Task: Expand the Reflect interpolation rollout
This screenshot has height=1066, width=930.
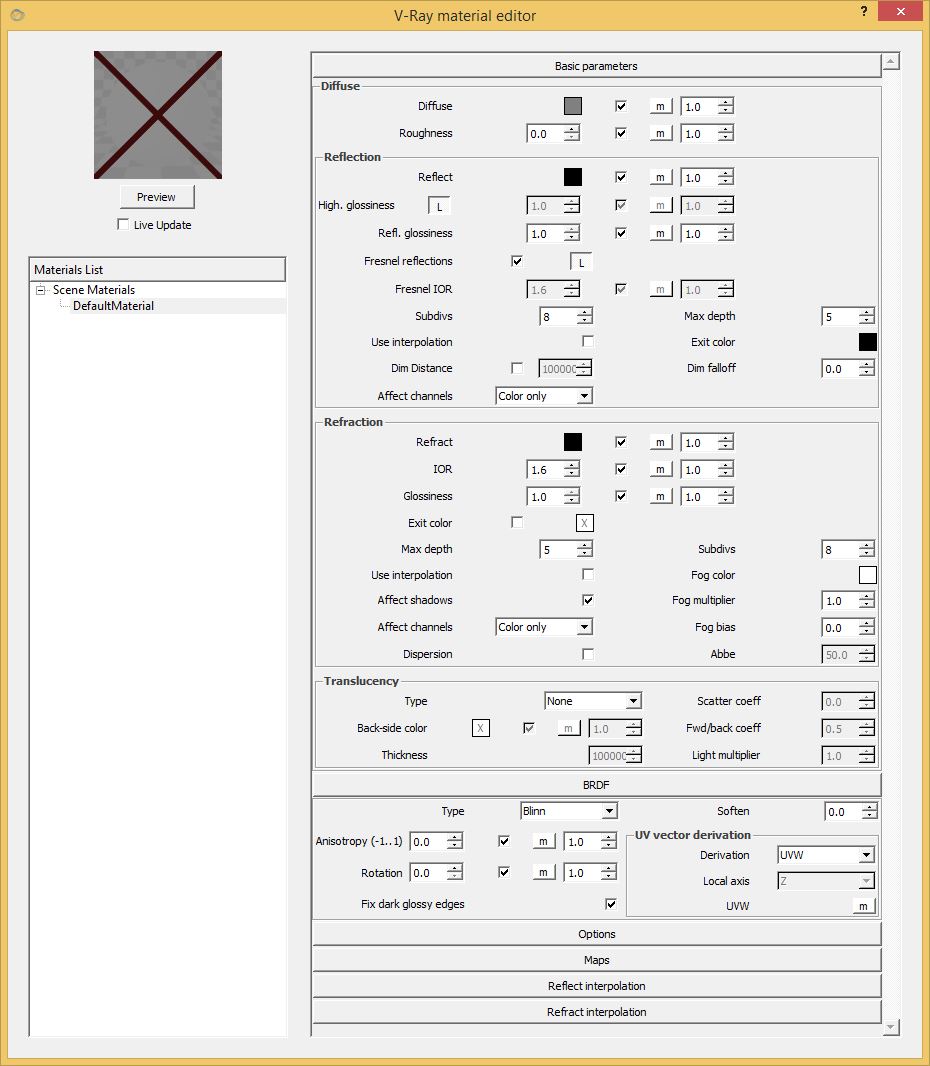Action: point(596,986)
